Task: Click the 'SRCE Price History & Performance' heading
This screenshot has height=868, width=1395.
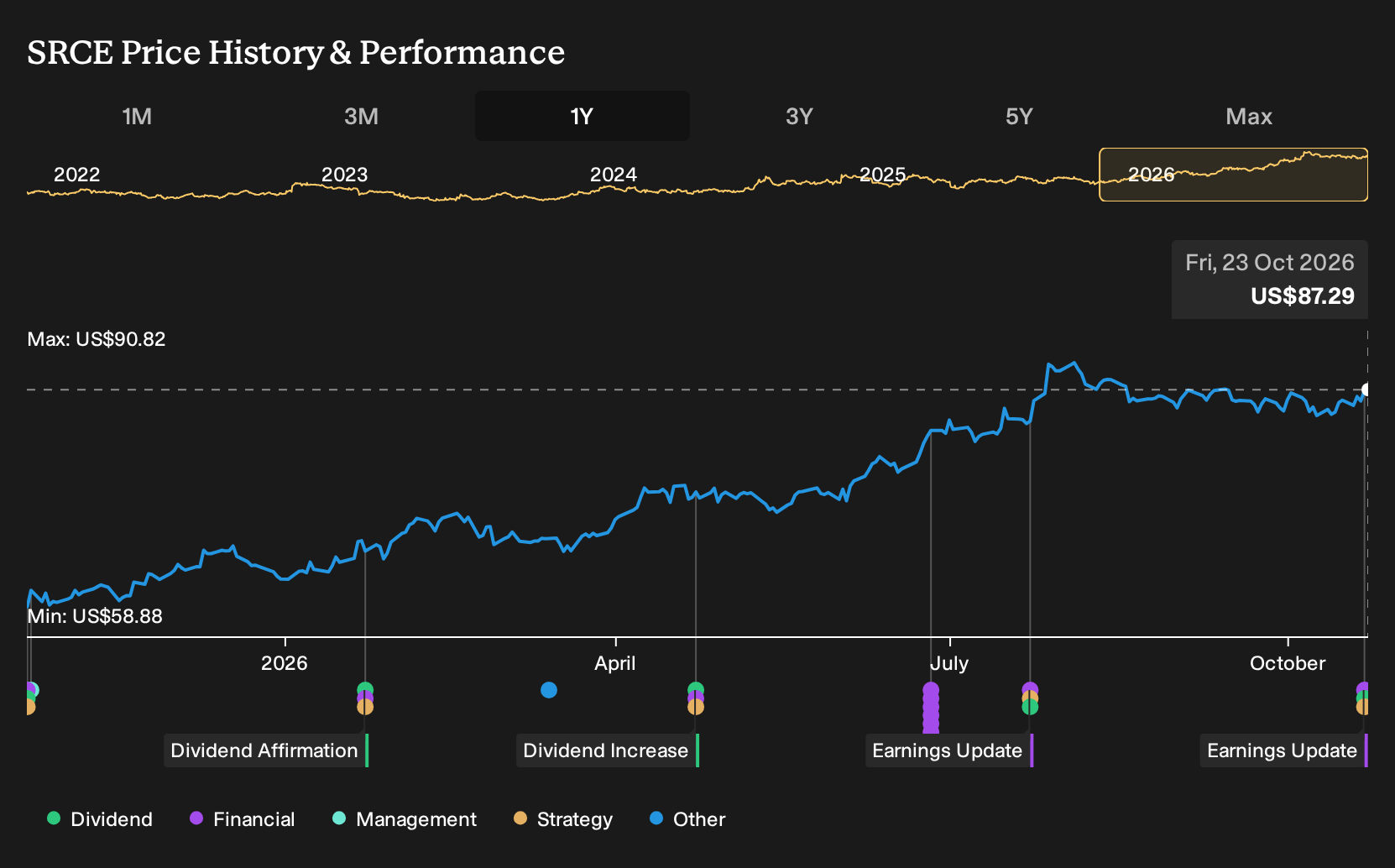Action: pos(296,52)
